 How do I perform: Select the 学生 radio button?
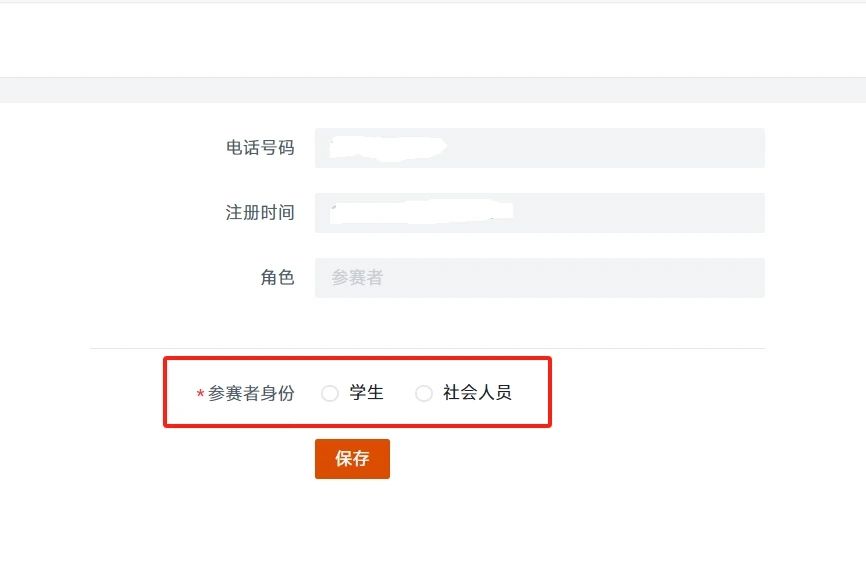pyautogui.click(x=330, y=394)
